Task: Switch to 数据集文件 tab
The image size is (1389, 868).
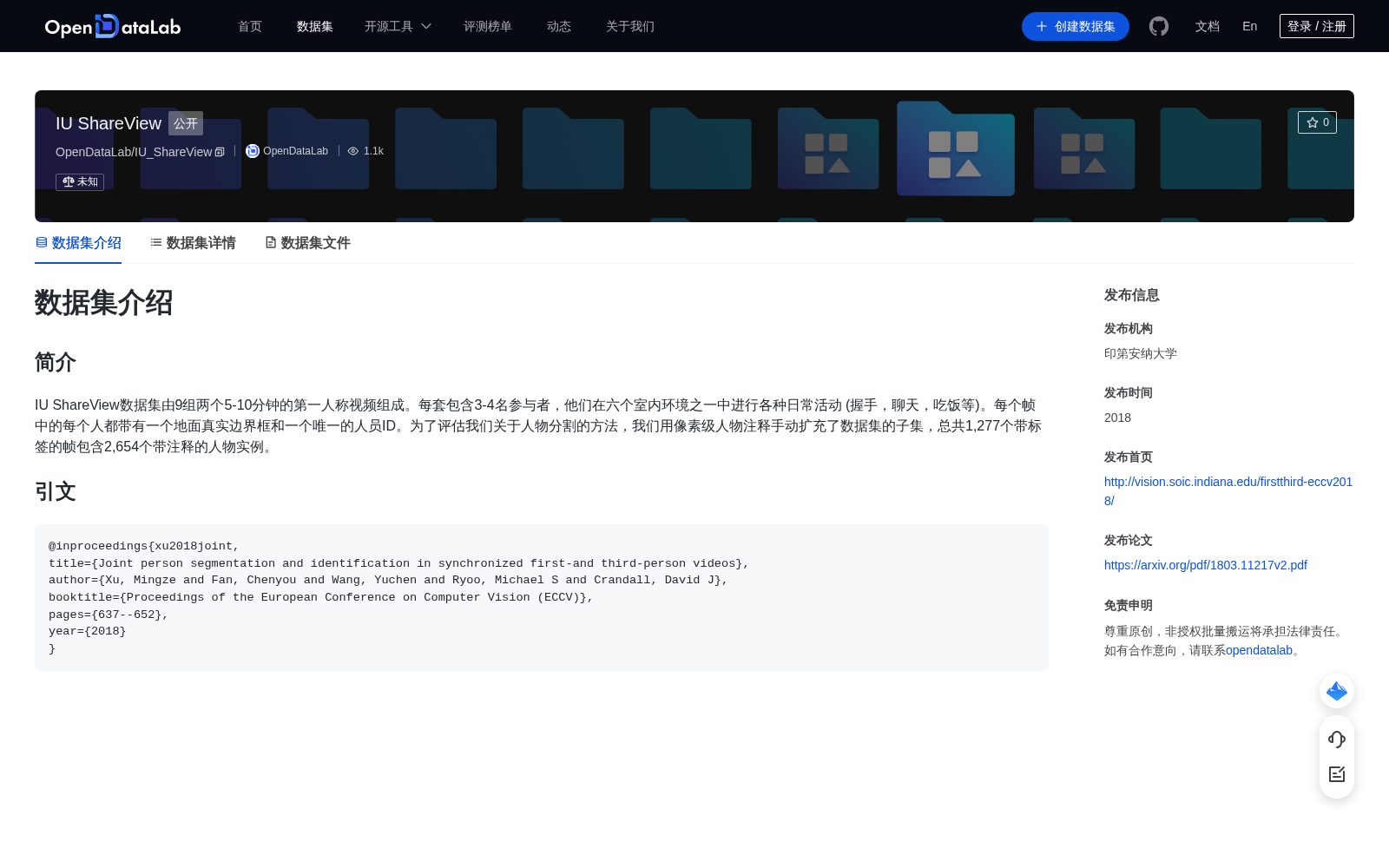Action: point(307,243)
